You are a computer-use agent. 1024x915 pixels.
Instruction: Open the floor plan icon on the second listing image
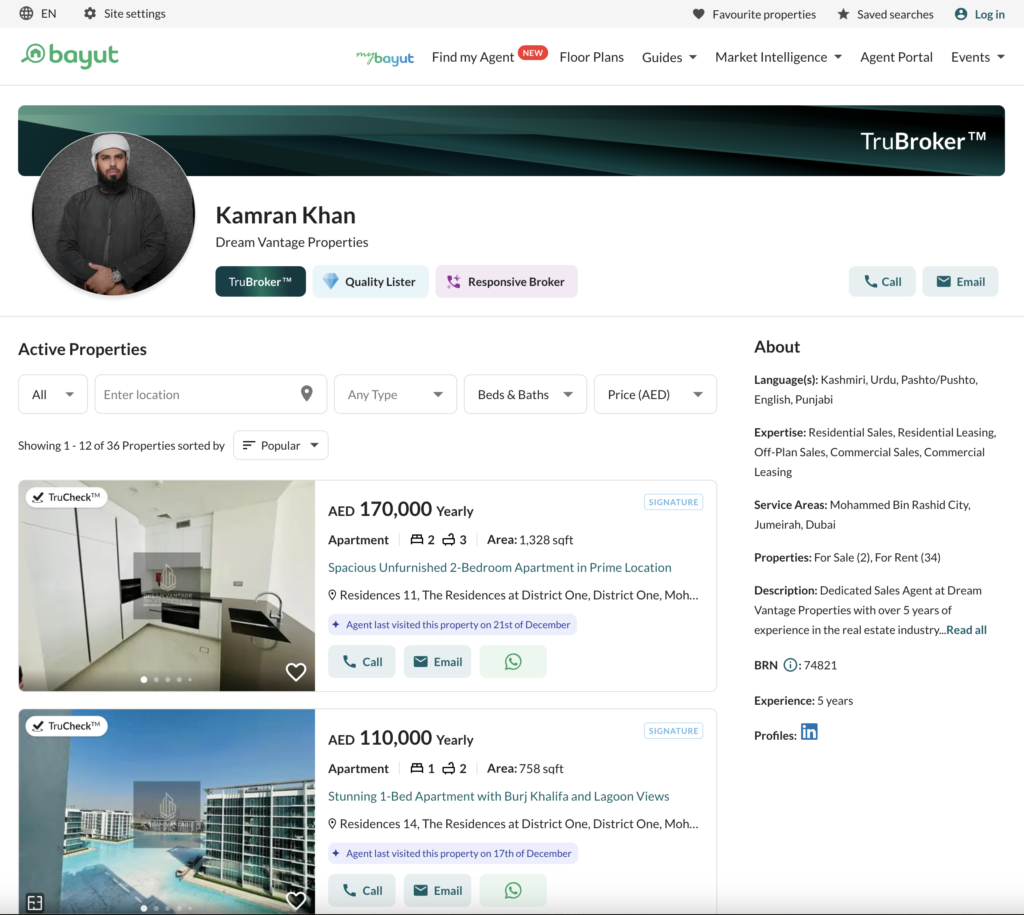(x=35, y=902)
